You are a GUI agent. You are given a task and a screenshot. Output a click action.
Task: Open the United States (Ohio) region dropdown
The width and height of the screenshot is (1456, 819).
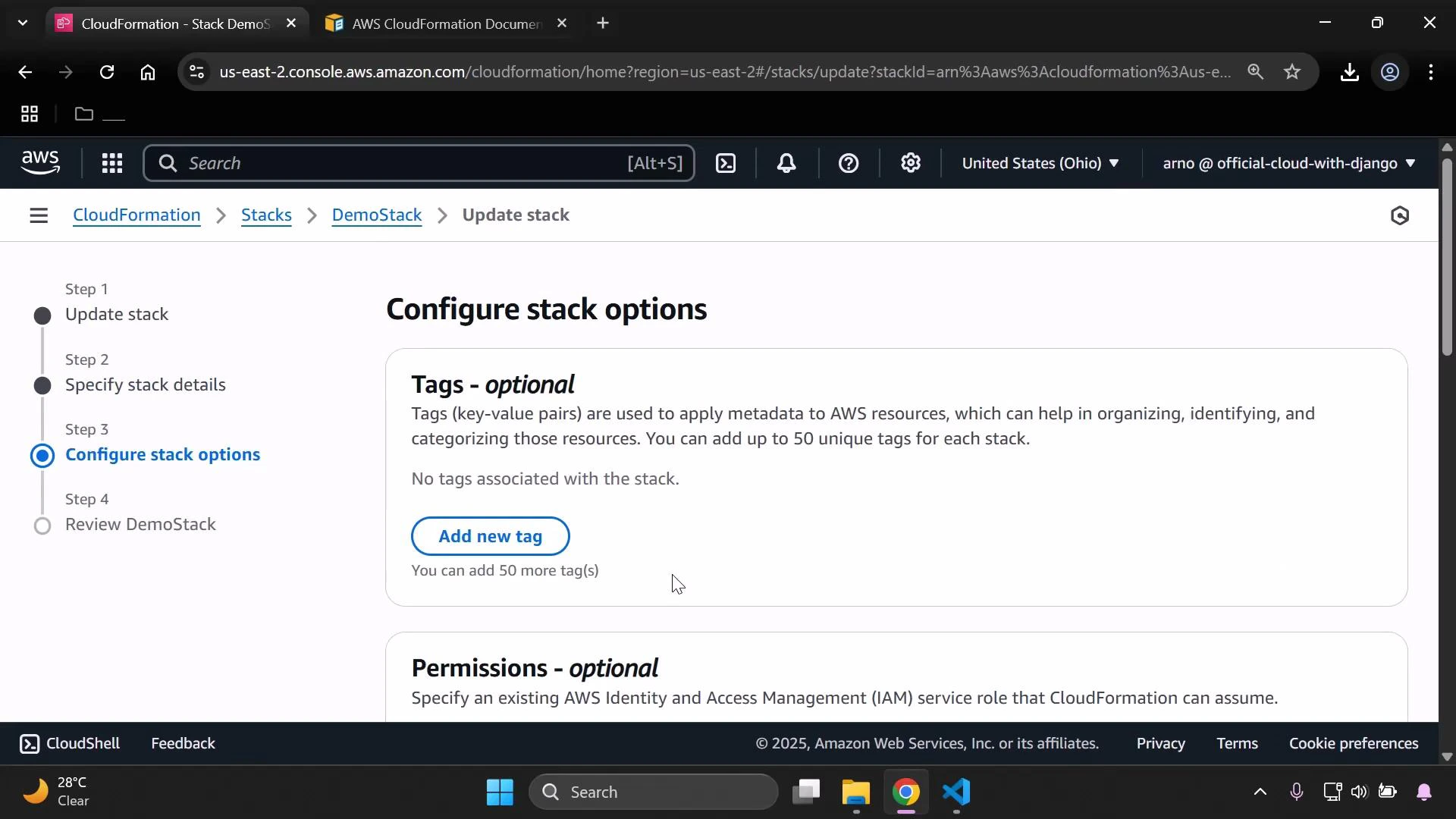click(x=1040, y=163)
